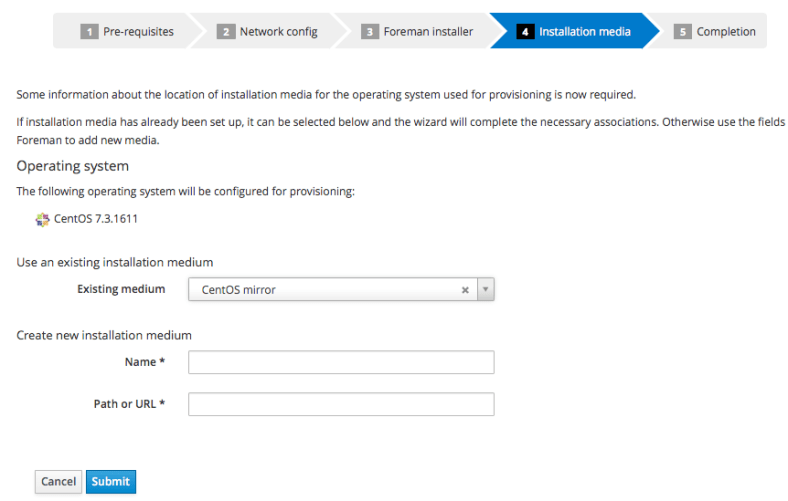This screenshot has width=788, height=501.
Task: Focus the Name input field
Action: coord(341,362)
